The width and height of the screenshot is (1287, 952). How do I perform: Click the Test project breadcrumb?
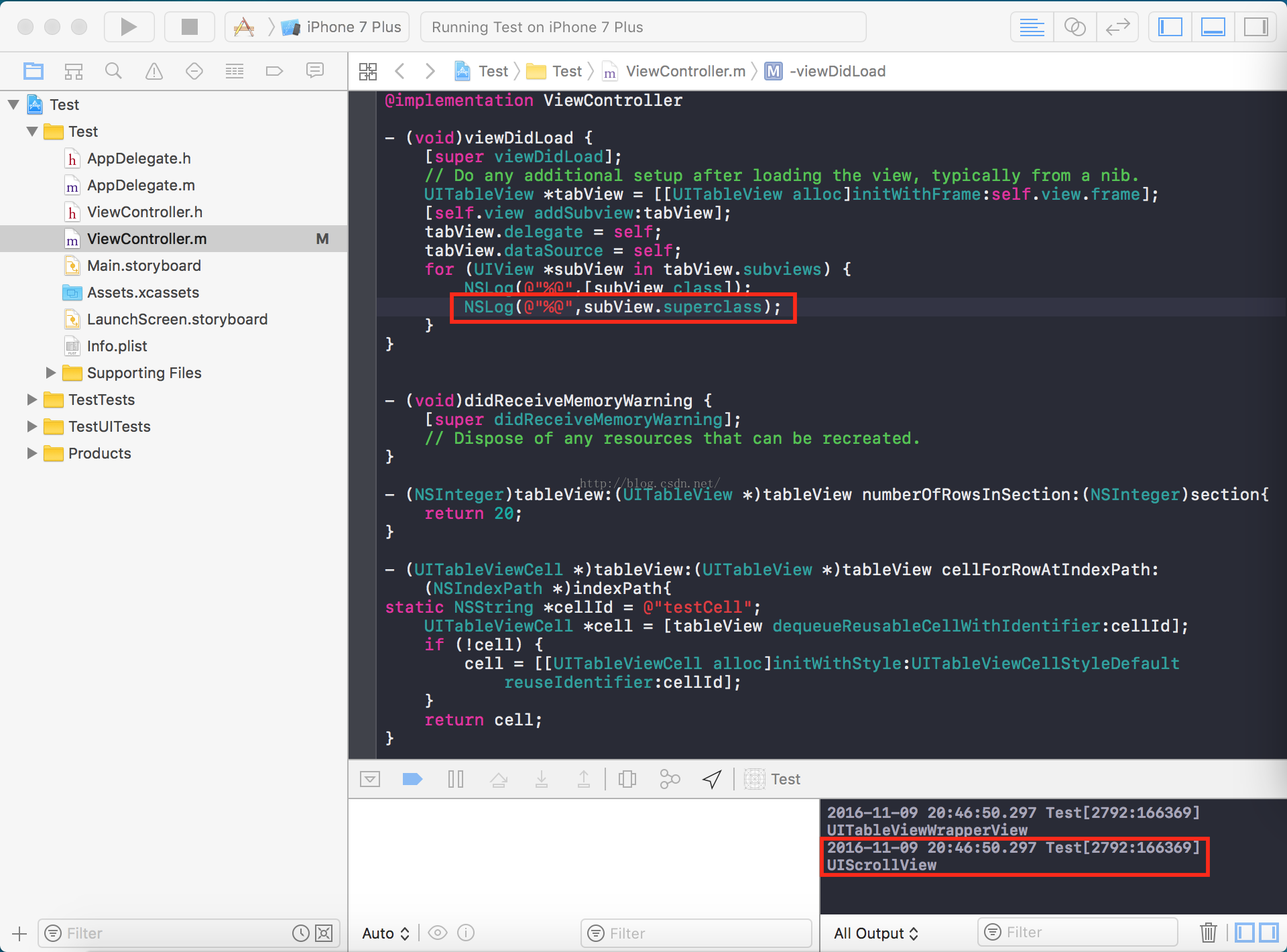pos(482,71)
